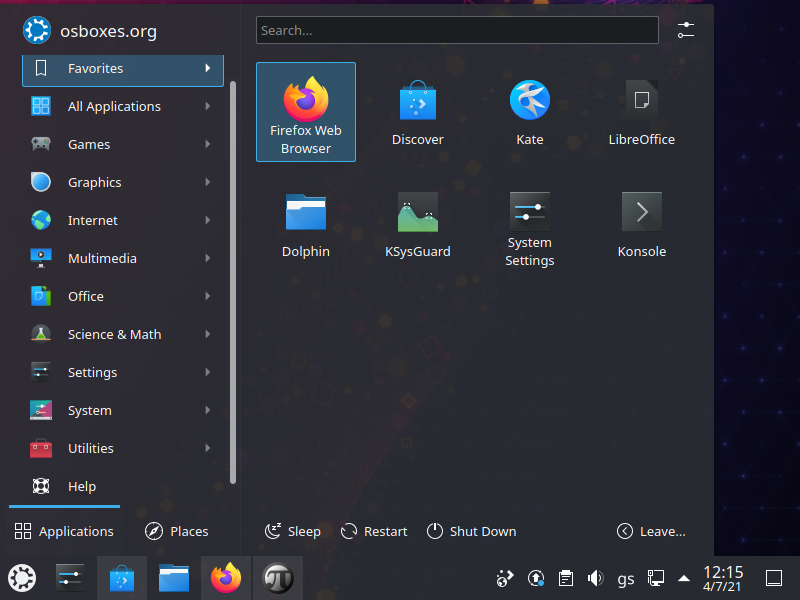Open Dolphin file manager in favorites
Viewport: 800px width, 600px height.
pos(306,224)
